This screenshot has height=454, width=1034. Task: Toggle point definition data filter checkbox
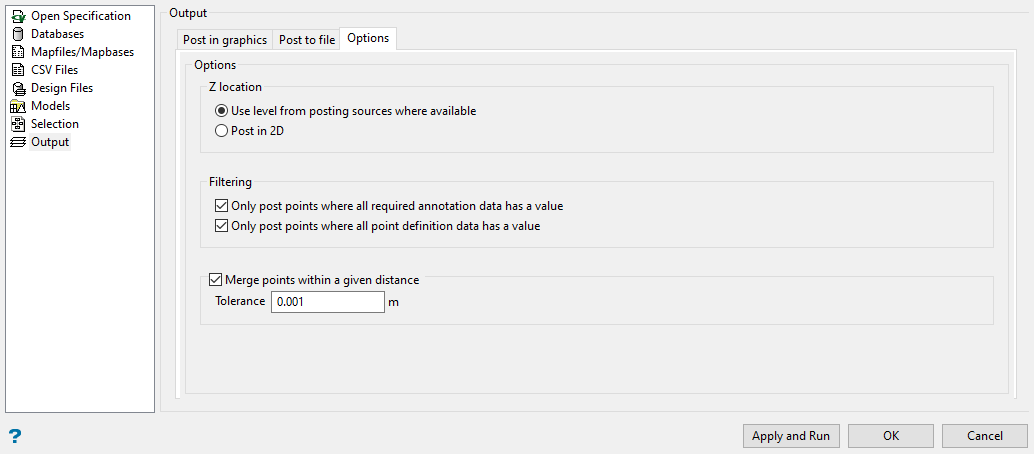221,225
